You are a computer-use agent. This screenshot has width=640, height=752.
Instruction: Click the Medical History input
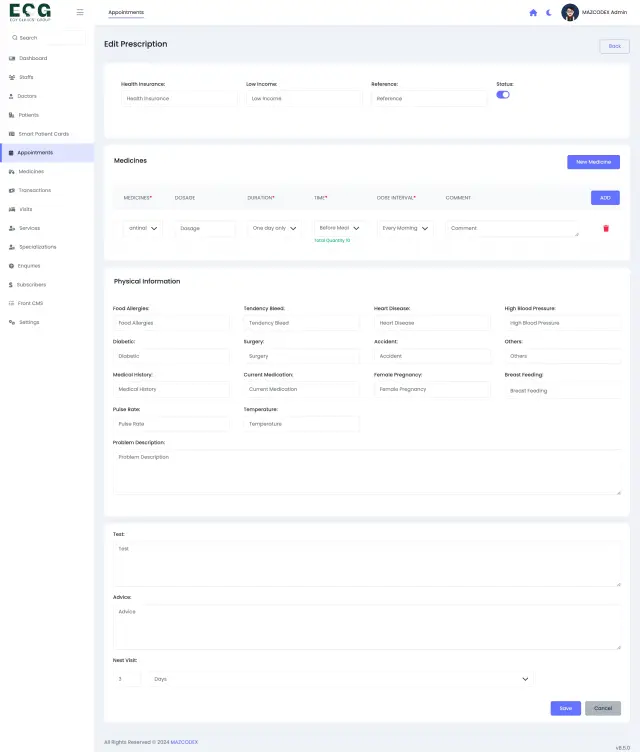tap(171, 389)
